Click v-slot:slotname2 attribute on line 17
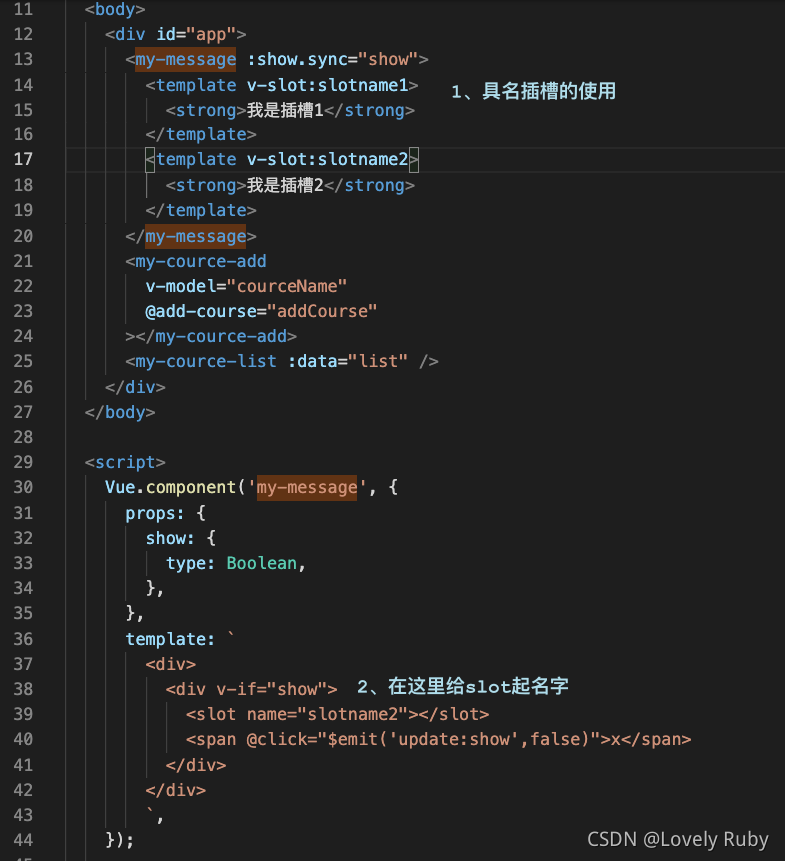785x861 pixels. [327, 159]
